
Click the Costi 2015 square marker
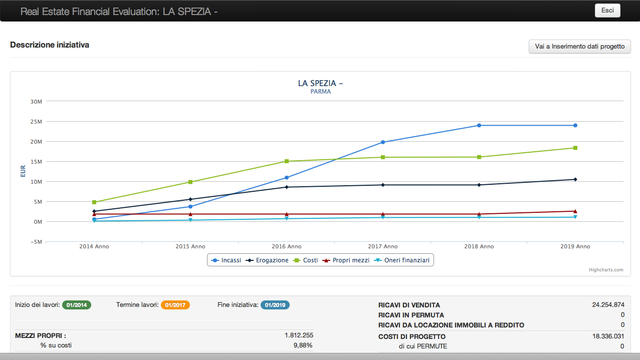coord(190,182)
